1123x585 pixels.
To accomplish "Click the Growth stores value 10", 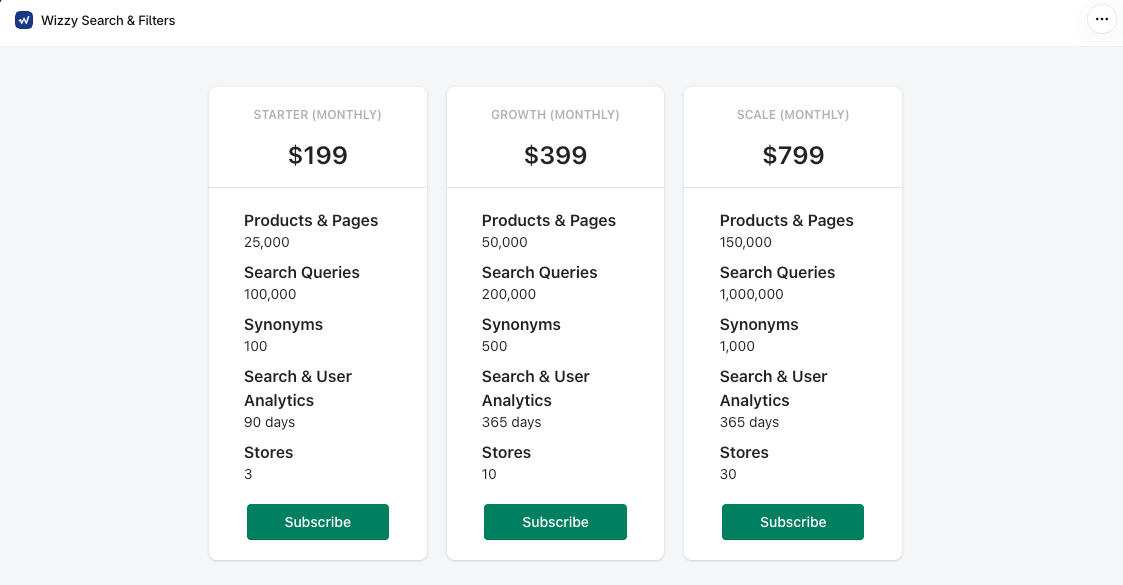I will pos(489,474).
